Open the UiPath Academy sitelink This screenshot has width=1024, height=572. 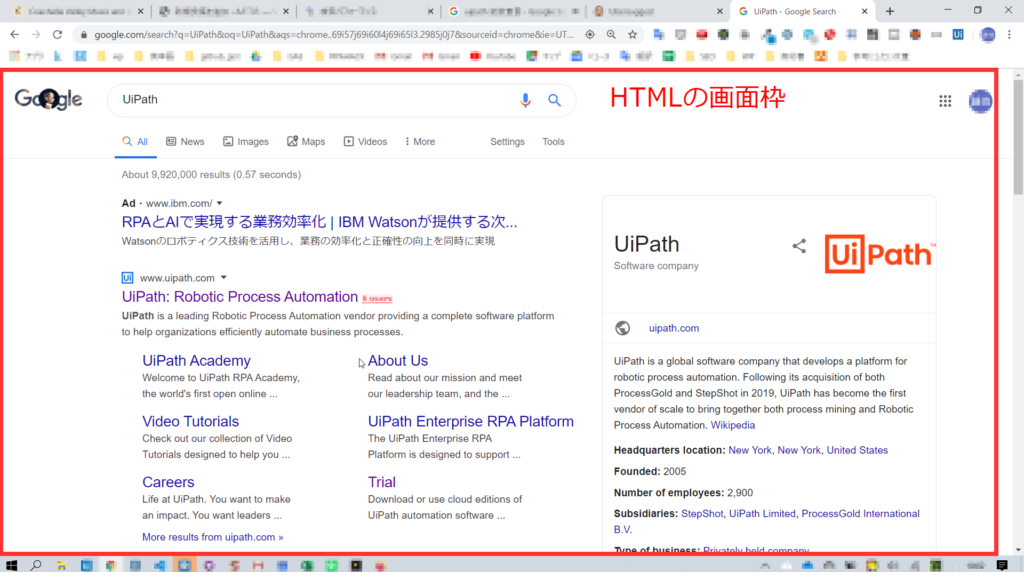coord(197,360)
